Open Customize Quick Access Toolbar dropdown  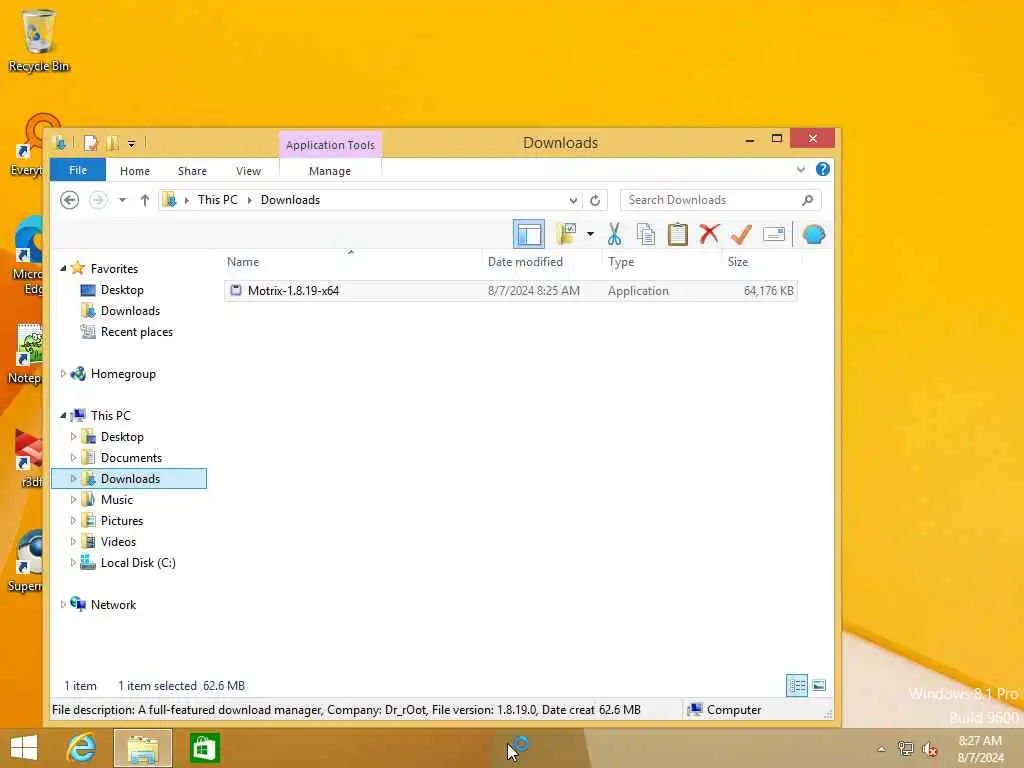pyautogui.click(x=131, y=143)
